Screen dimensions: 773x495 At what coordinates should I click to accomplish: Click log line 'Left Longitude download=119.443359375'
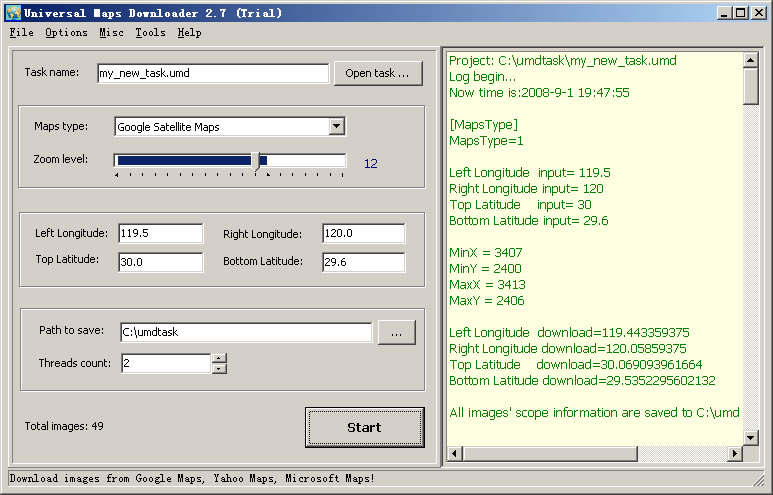coord(569,333)
